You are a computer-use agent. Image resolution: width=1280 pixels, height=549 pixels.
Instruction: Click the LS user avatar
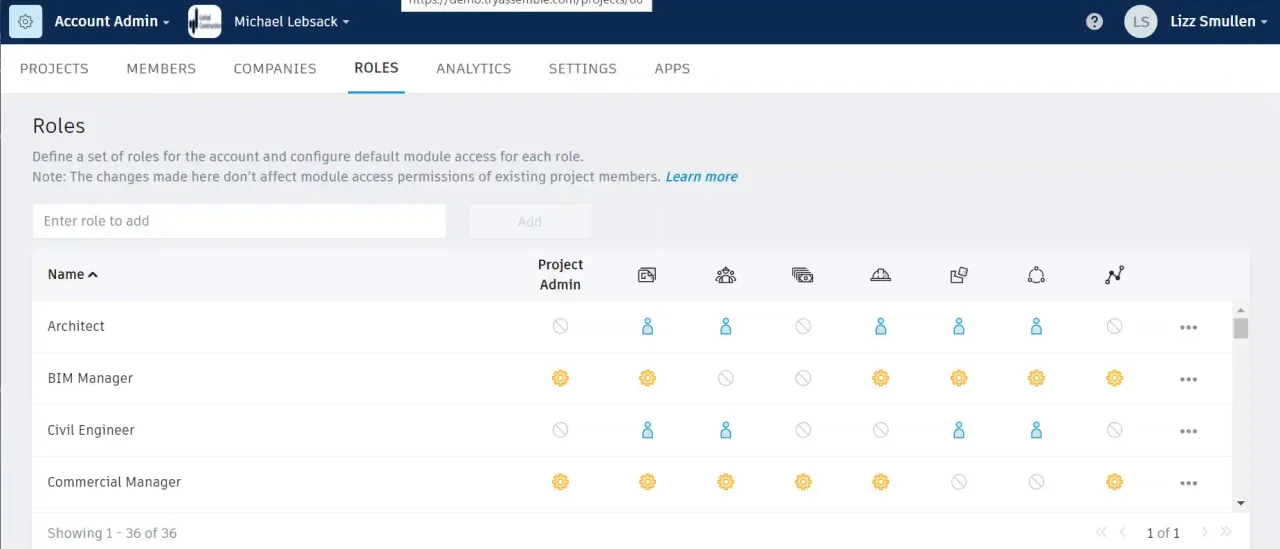1141,21
